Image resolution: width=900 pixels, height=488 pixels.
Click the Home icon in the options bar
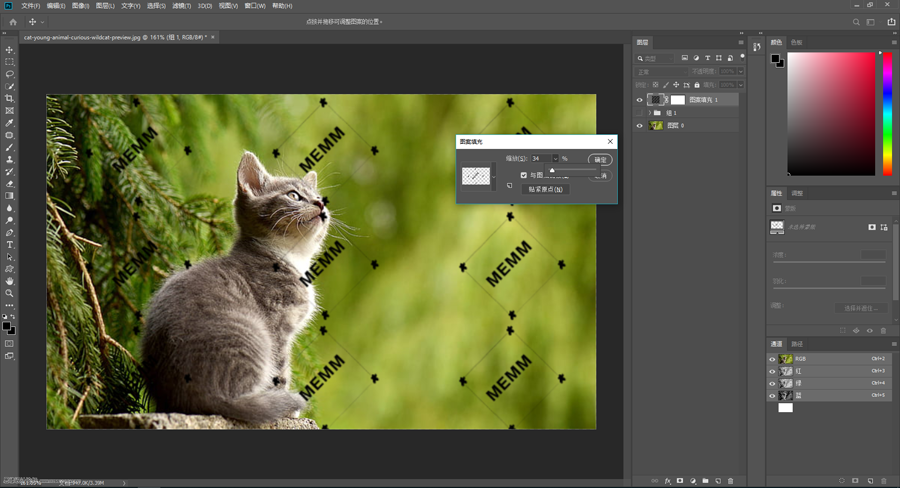[13, 21]
